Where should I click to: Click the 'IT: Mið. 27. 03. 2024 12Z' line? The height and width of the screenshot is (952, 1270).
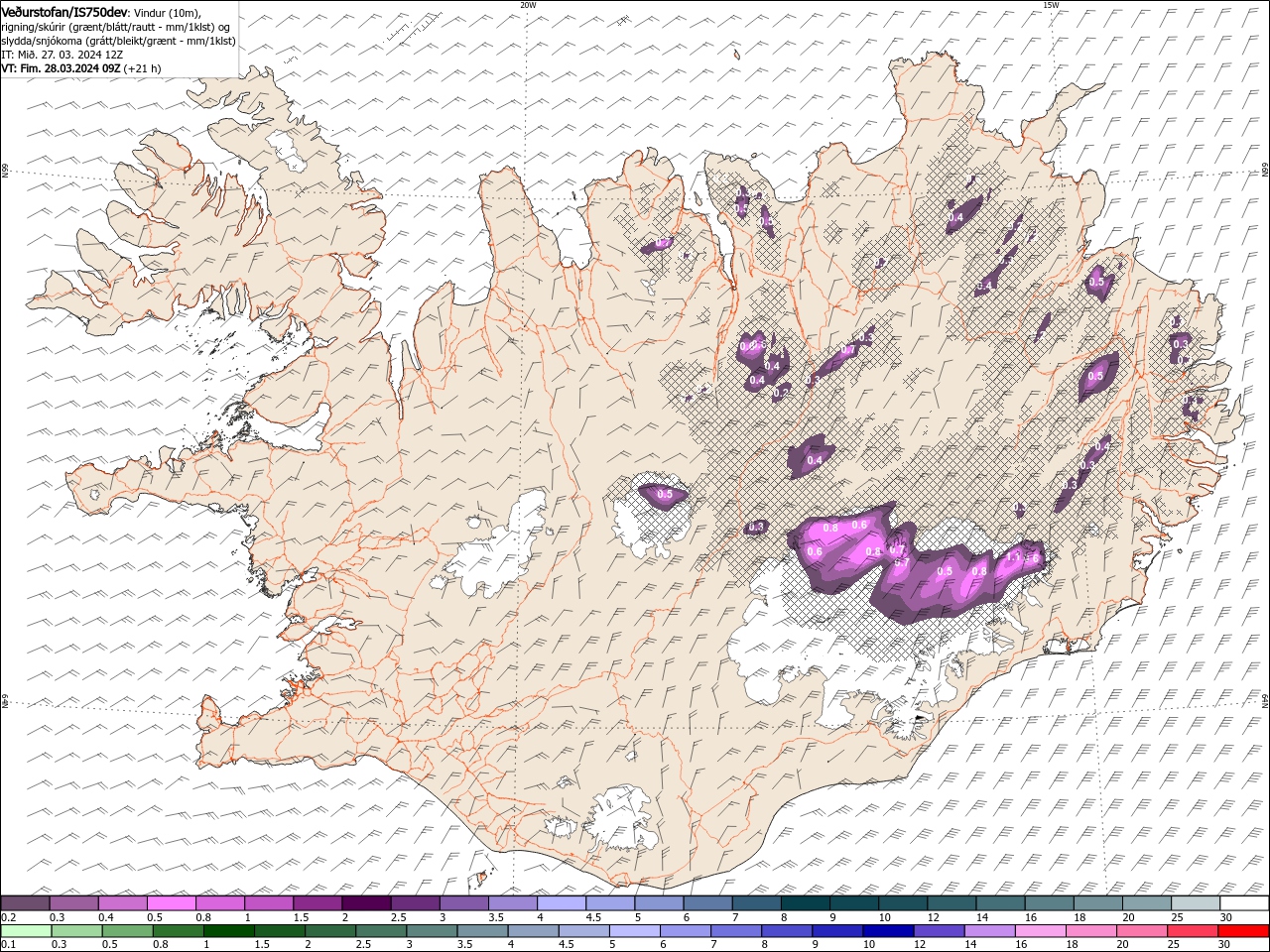pos(63,55)
